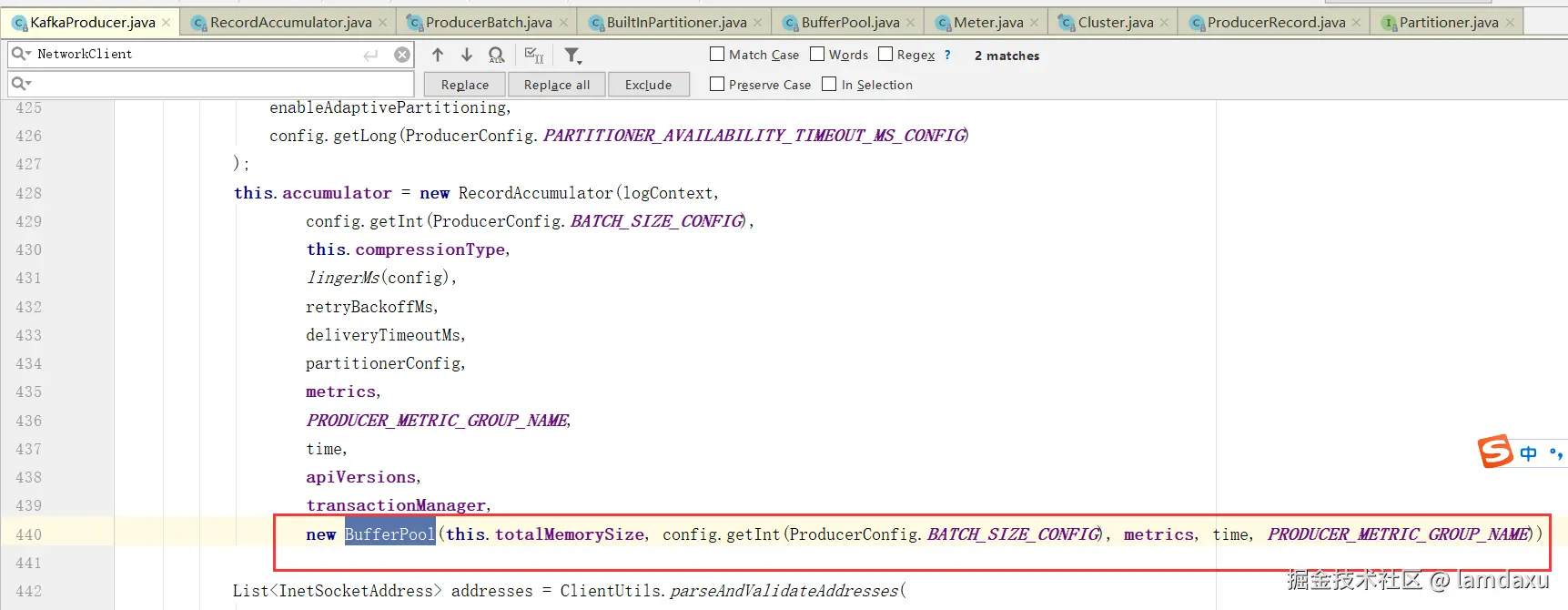Enable Match Case checkbox
The height and width of the screenshot is (610, 1568).
click(x=717, y=55)
